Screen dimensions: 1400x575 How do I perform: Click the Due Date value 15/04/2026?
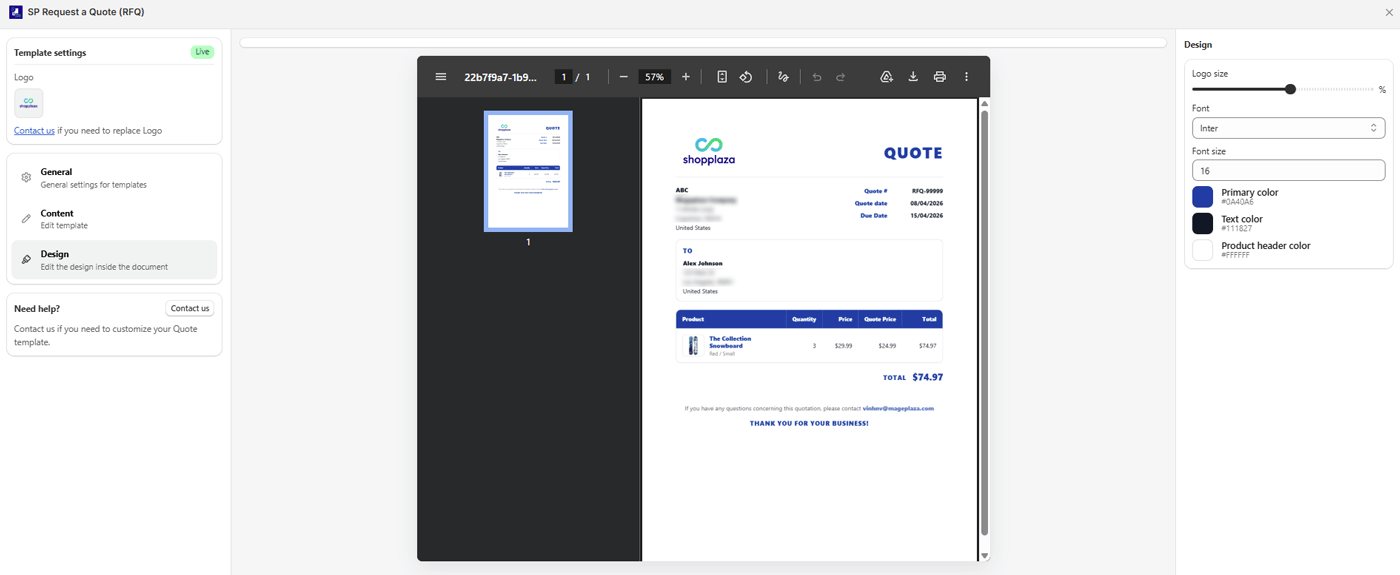pyautogui.click(x=926, y=215)
